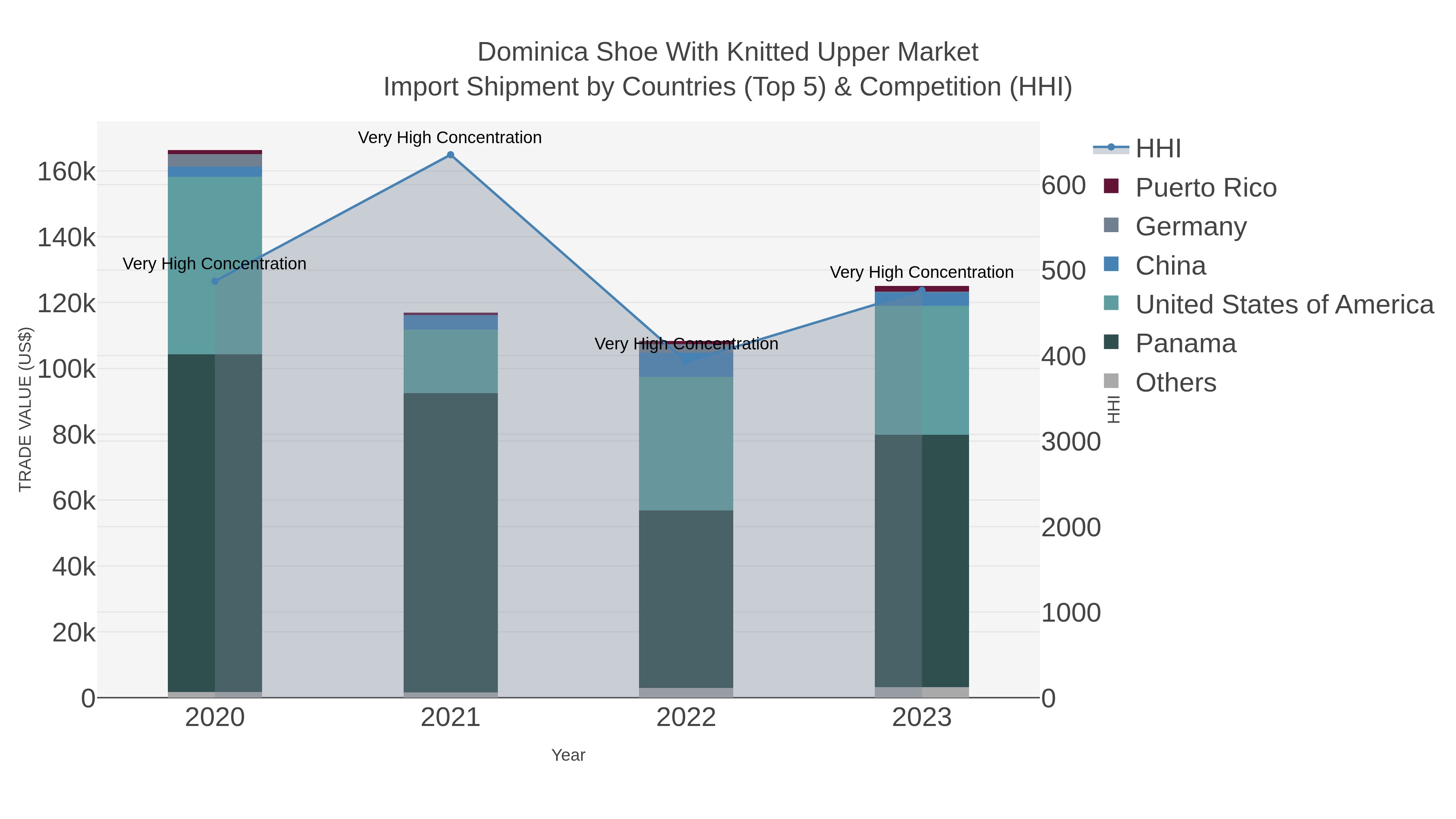Click the 20k y-axis tick label
This screenshot has height=819, width=1456.
pos(74,633)
